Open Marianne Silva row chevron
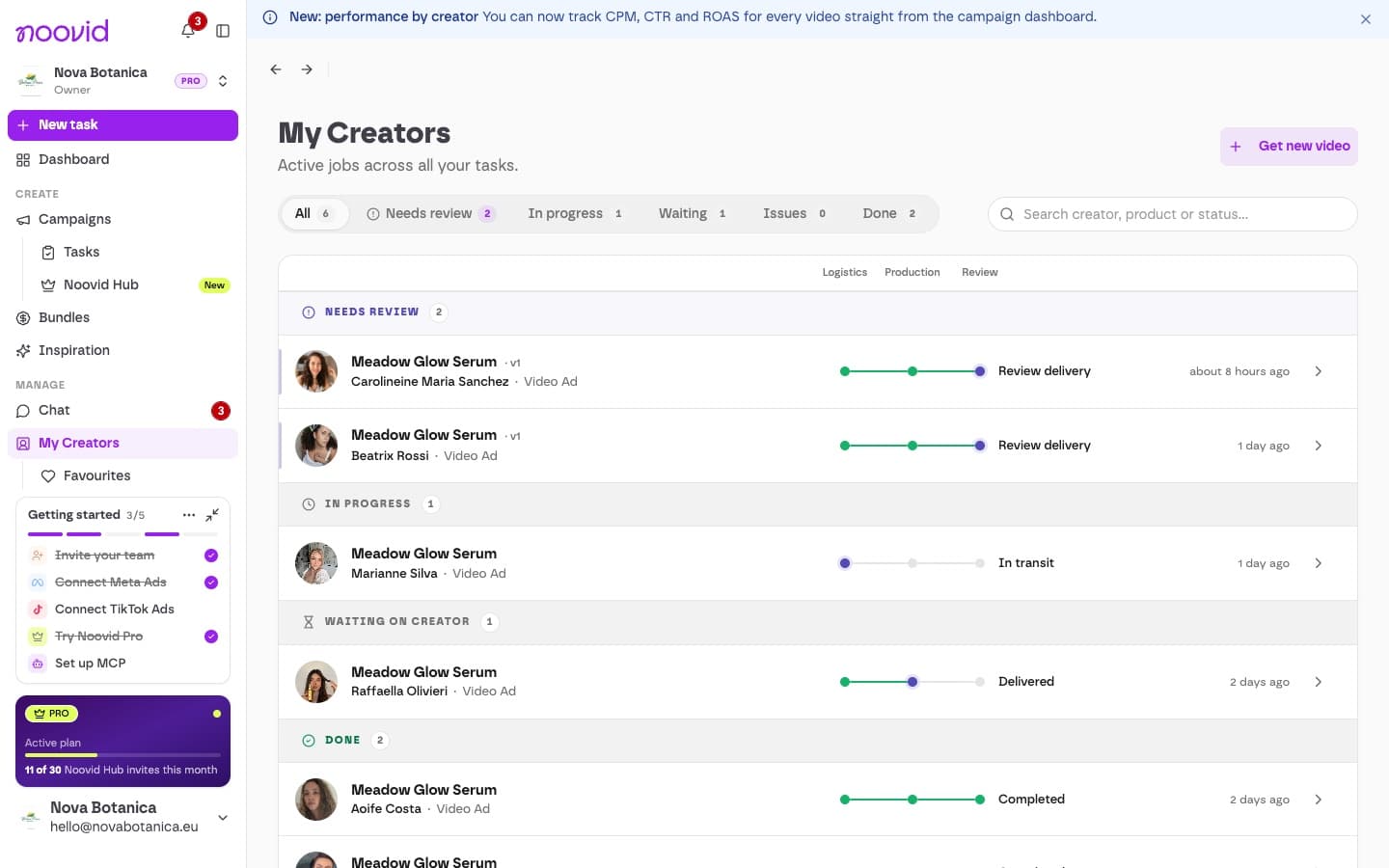Image resolution: width=1389 pixels, height=868 pixels. tap(1319, 563)
